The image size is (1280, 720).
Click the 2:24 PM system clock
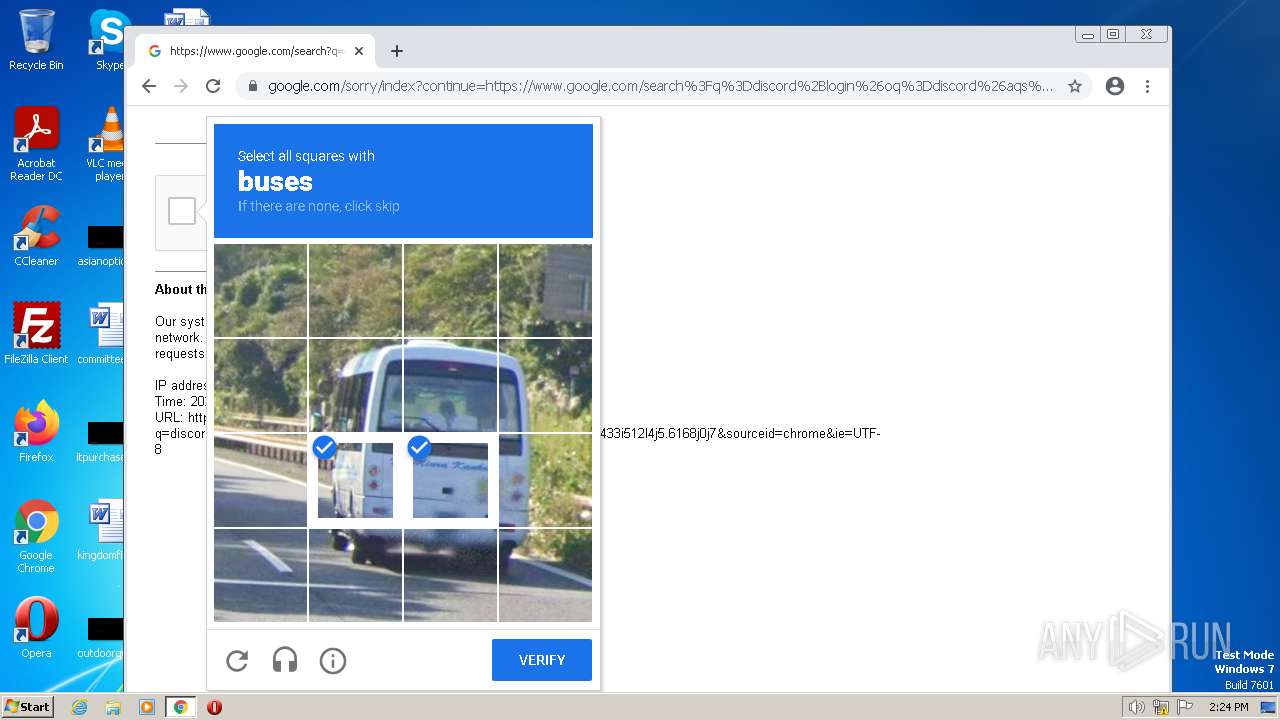(x=1228, y=707)
